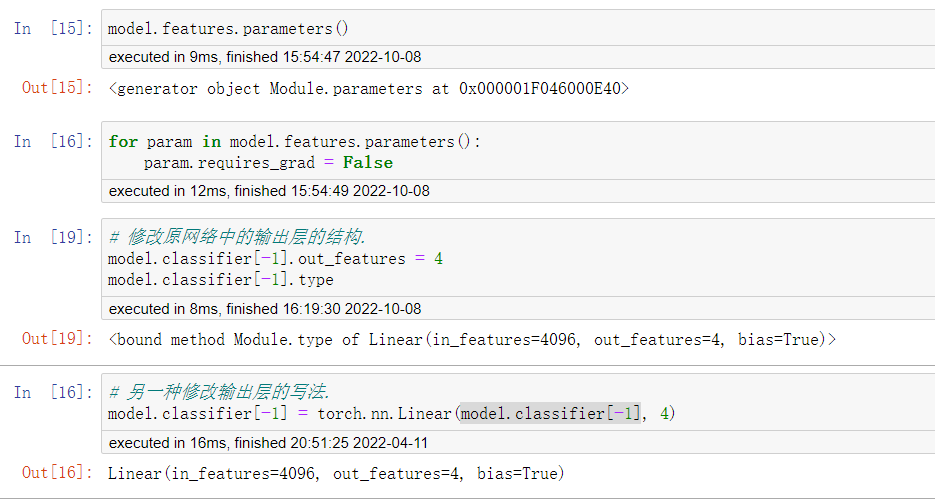Click the bound method Module.type output text

[x=472, y=339]
